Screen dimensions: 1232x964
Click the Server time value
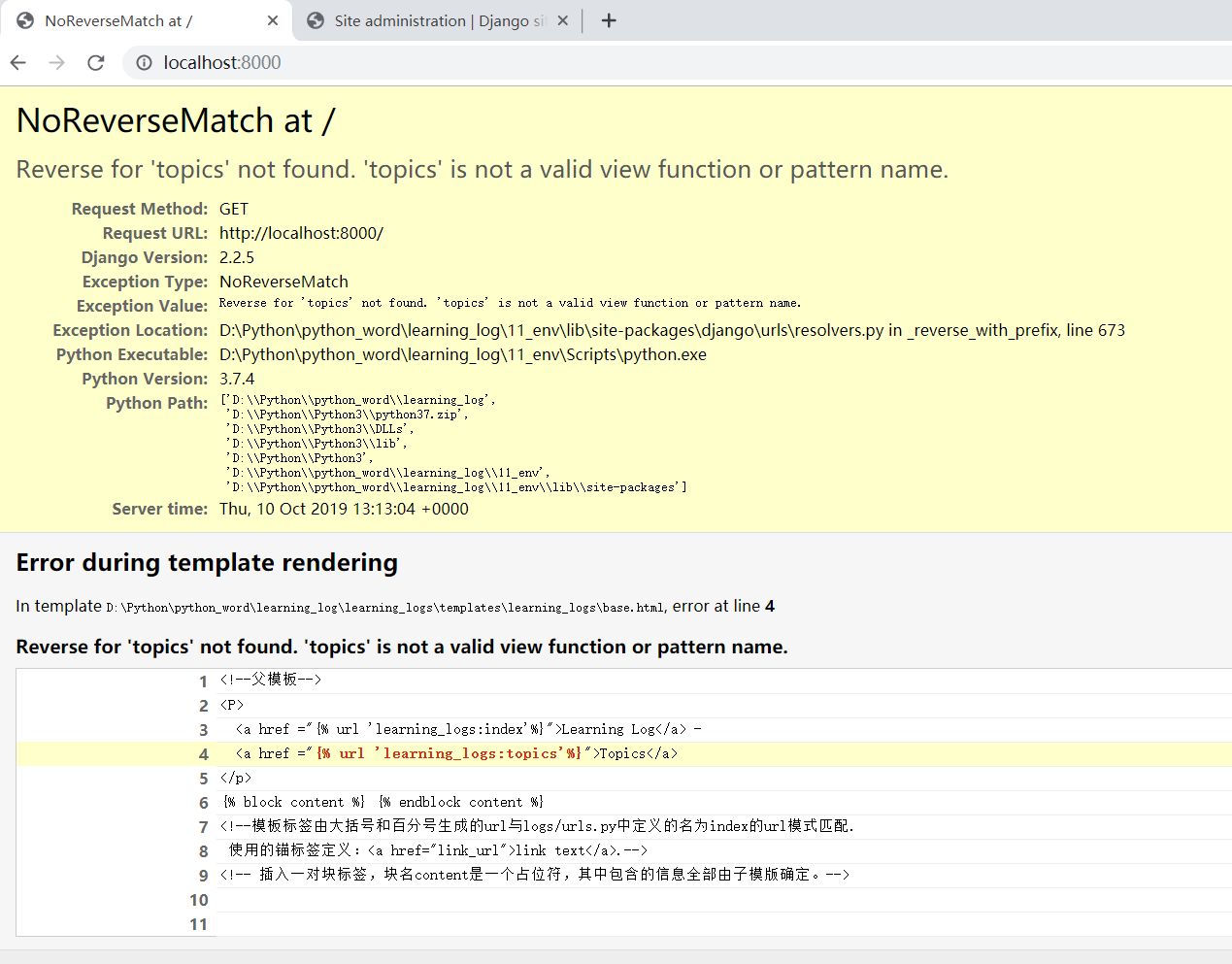[x=344, y=509]
